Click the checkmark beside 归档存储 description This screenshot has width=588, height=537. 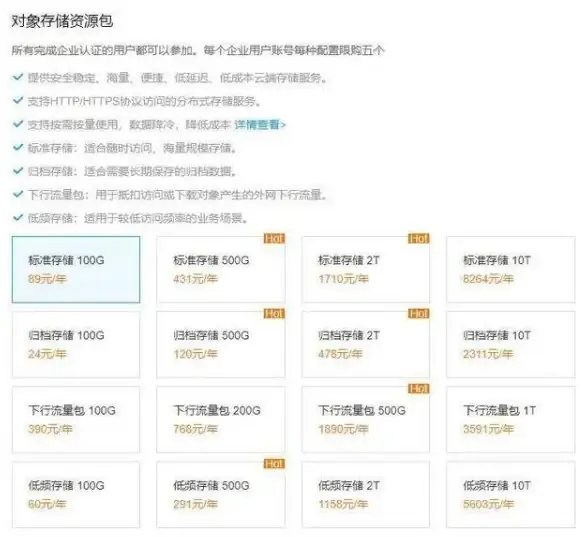[18, 171]
